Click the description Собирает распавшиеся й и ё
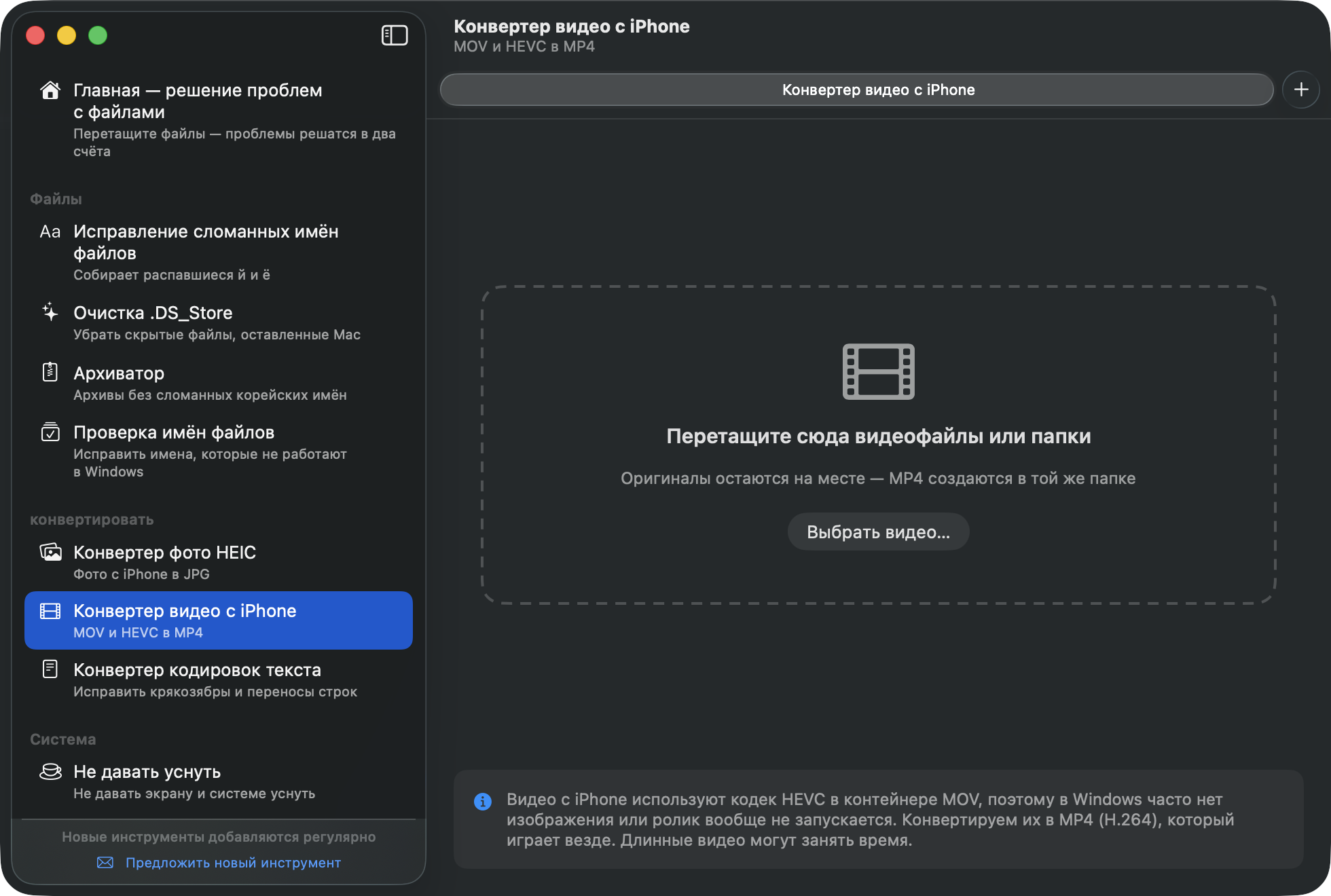The height and width of the screenshot is (896, 1331). (172, 275)
